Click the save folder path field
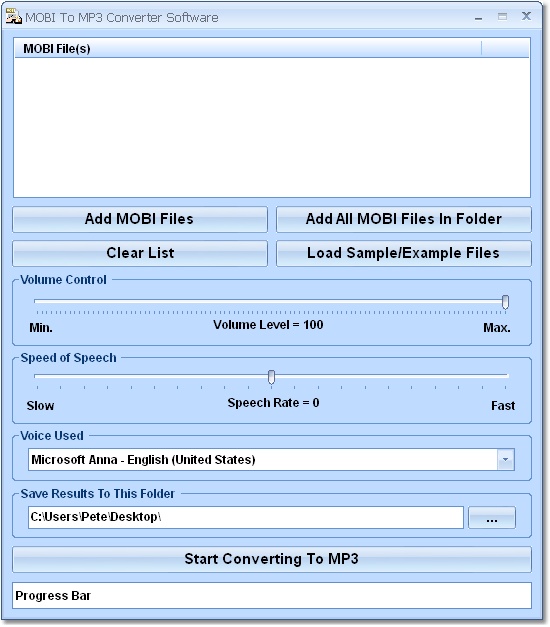This screenshot has width=550, height=627. (246, 517)
